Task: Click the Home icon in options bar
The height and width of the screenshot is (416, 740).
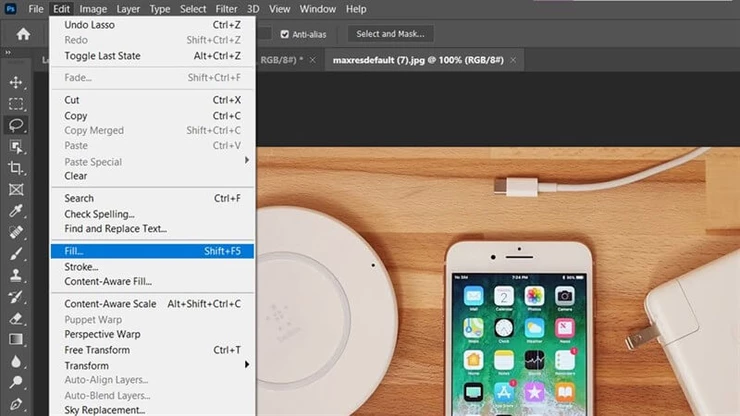Action: 23,34
